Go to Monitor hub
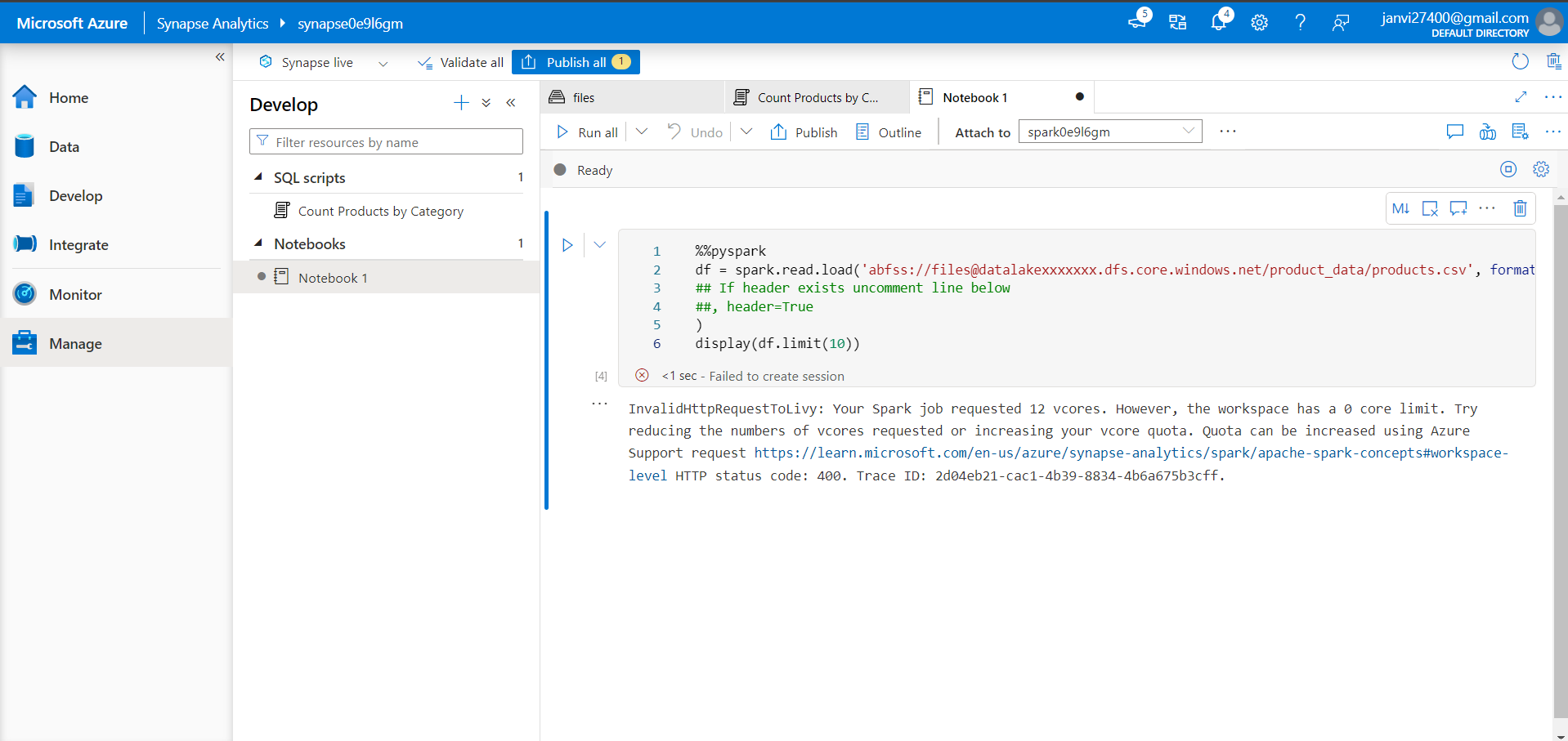The height and width of the screenshot is (741, 1568). point(116,294)
